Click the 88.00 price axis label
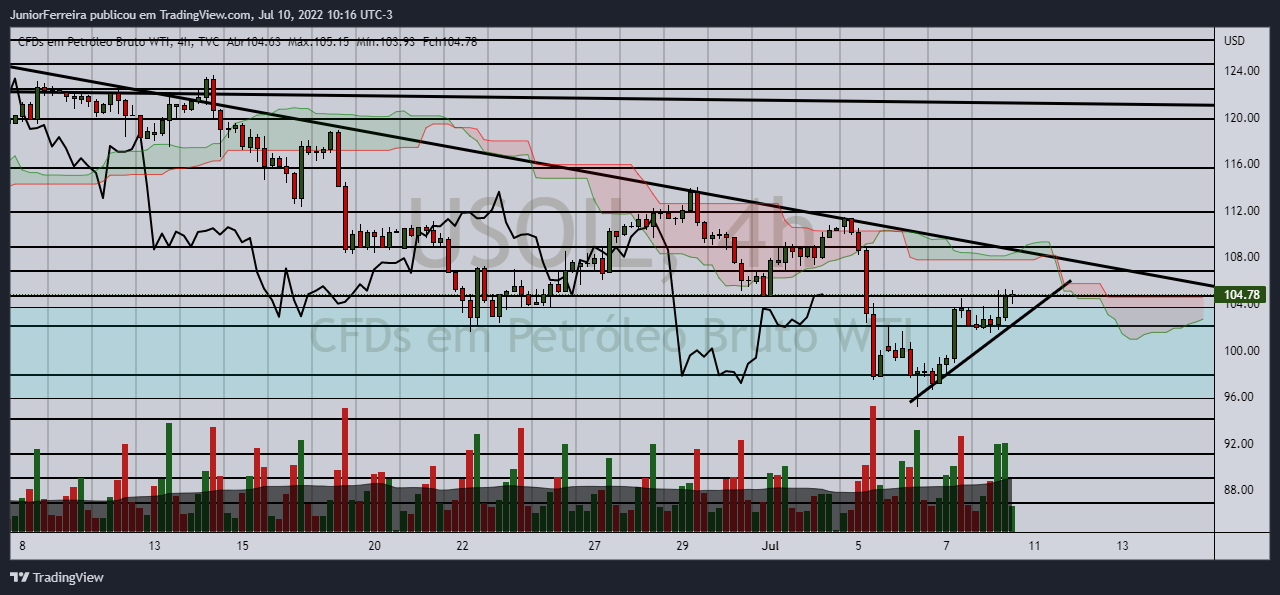This screenshot has width=1280, height=595. click(1237, 490)
